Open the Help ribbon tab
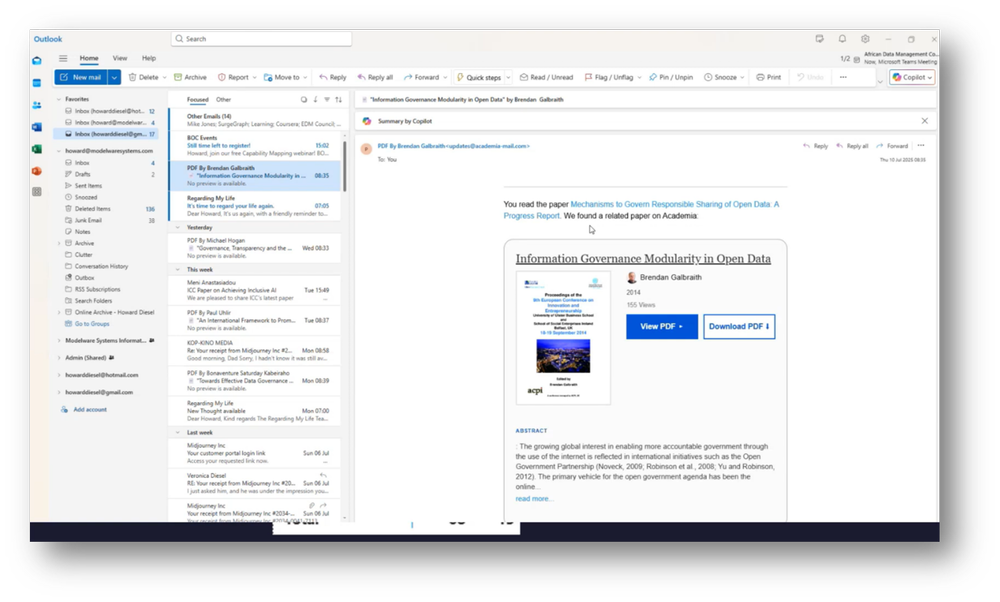Image resolution: width=1000 pixels, height=602 pixels. (x=149, y=58)
